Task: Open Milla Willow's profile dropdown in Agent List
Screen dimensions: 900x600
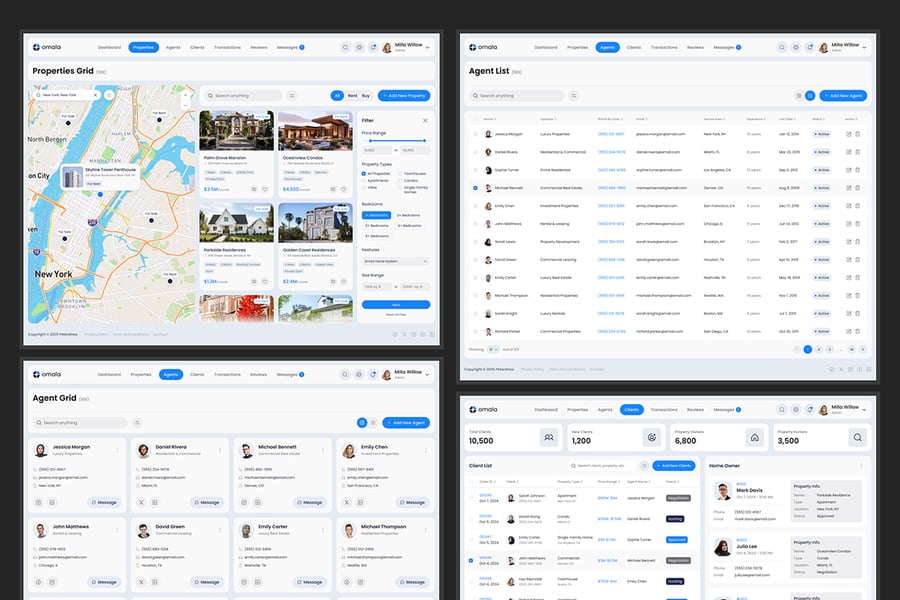Action: [x=862, y=47]
